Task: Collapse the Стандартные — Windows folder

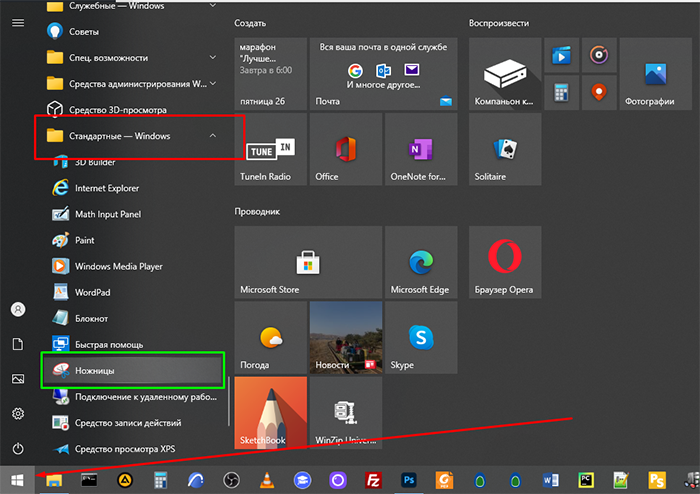Action: 133,136
